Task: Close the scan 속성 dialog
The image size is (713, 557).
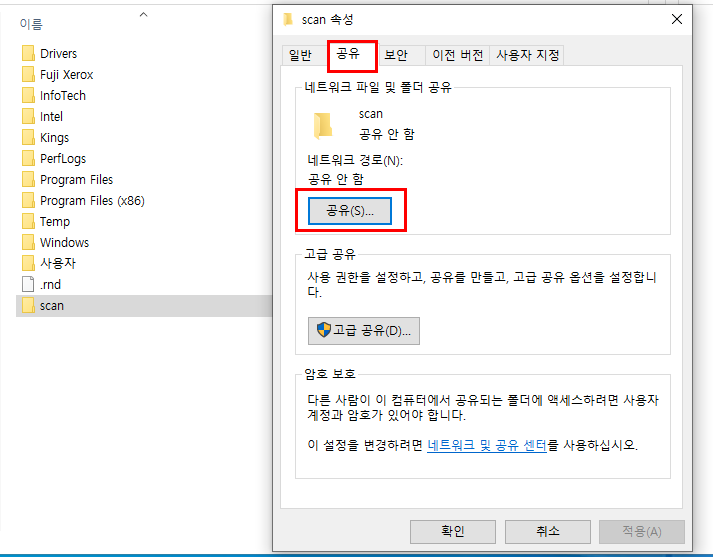Action: (x=677, y=19)
